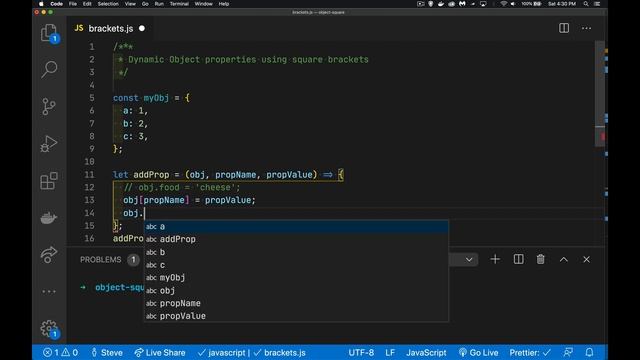Open Wi-Fi status in menu bar
The height and width of the screenshot is (360, 640).
coord(504,4)
